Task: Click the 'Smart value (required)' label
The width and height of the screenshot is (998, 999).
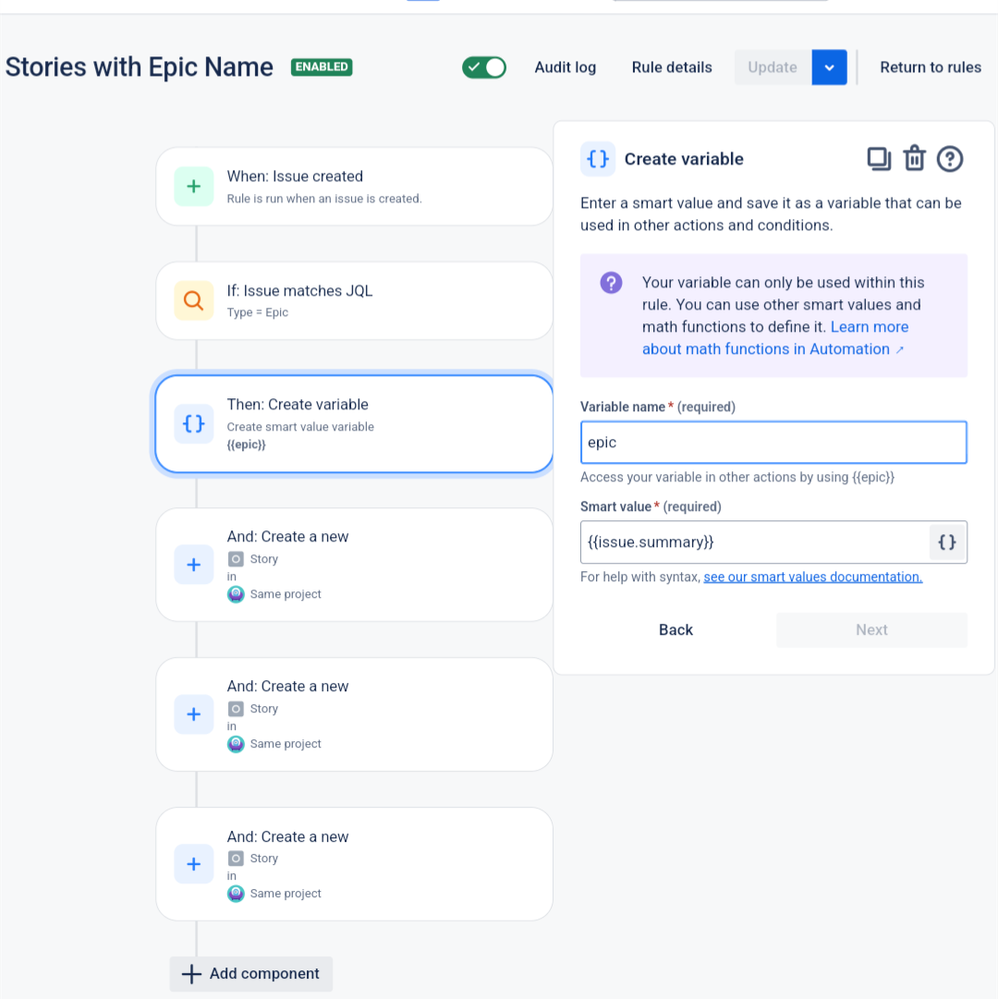Action: coord(651,507)
